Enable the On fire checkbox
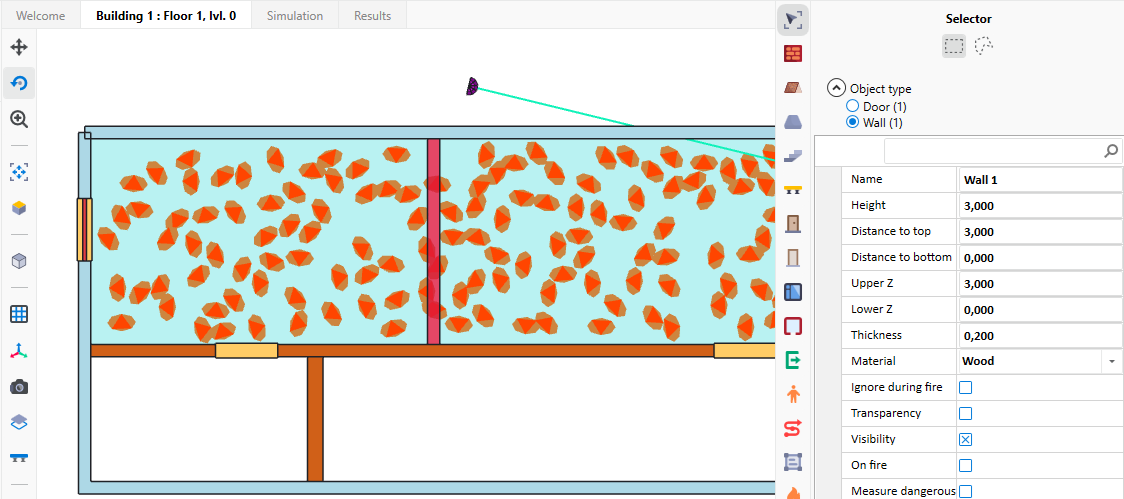The height and width of the screenshot is (499, 1124). 966,465
